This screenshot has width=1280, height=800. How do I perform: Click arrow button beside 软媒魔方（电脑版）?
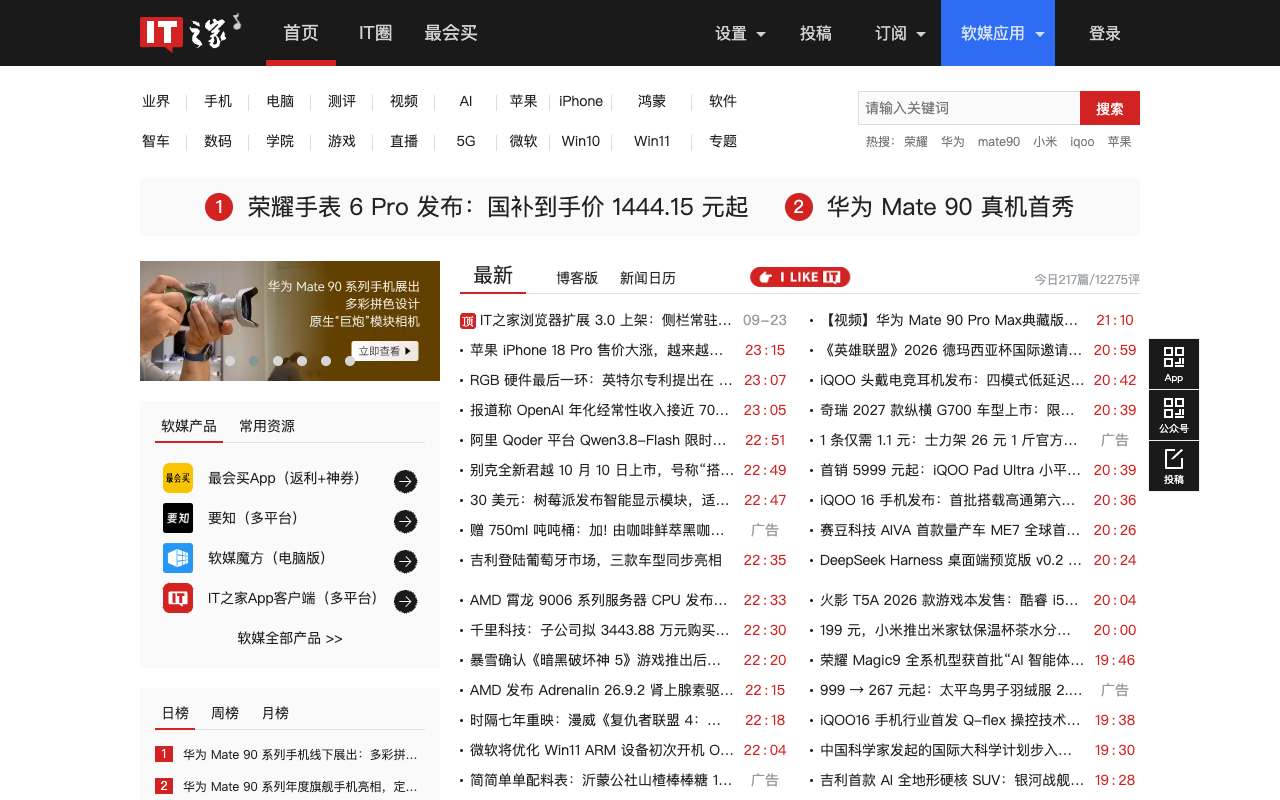(405, 561)
